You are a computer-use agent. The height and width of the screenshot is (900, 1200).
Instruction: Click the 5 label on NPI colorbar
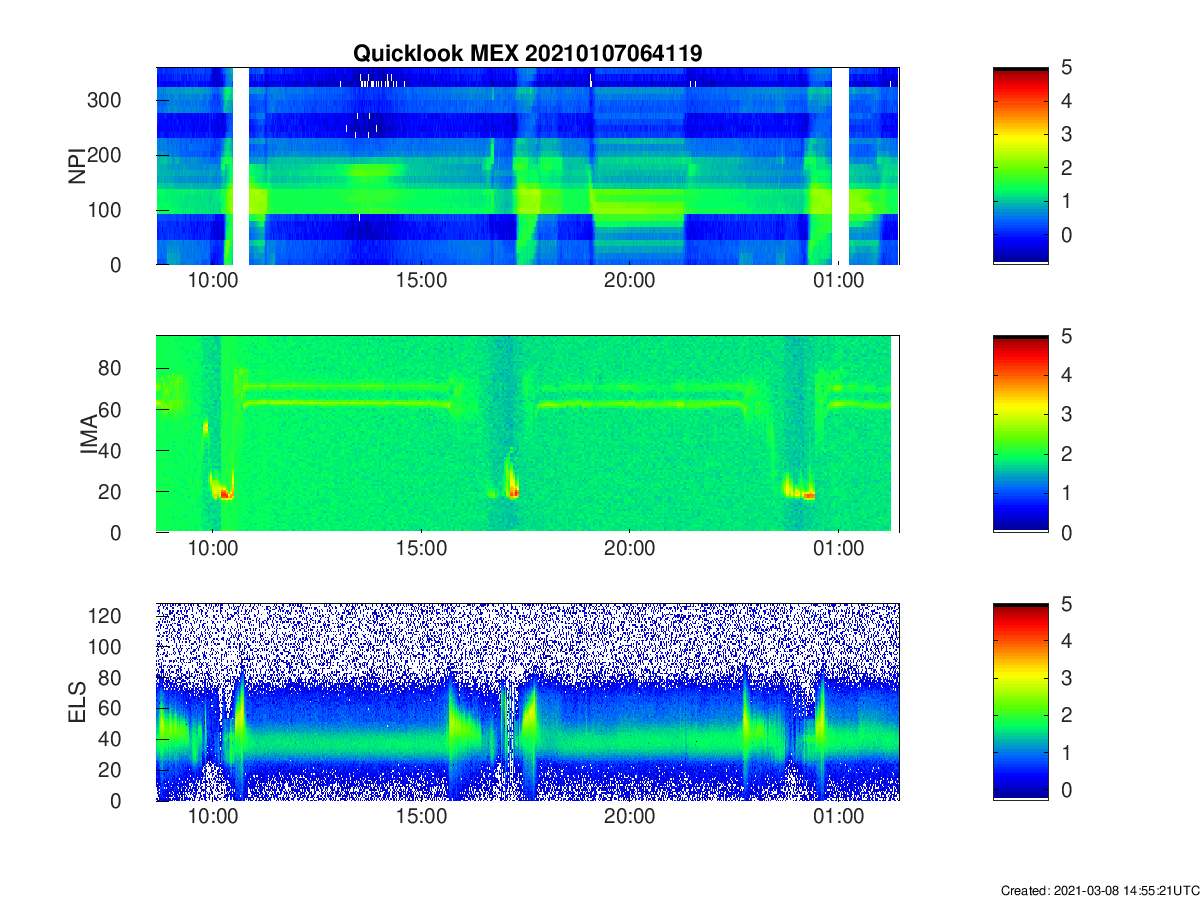pos(1067,68)
